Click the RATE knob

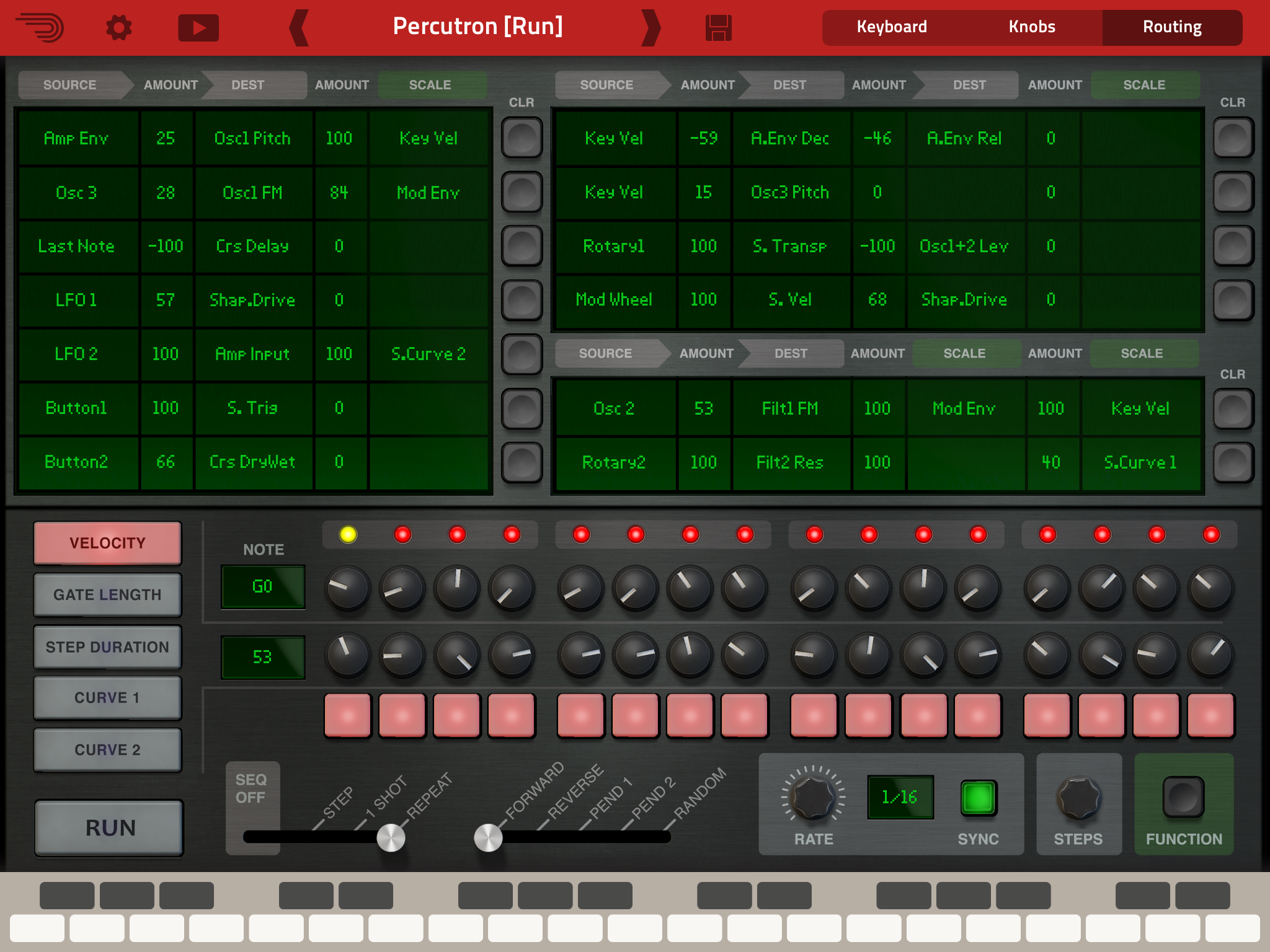point(813,798)
